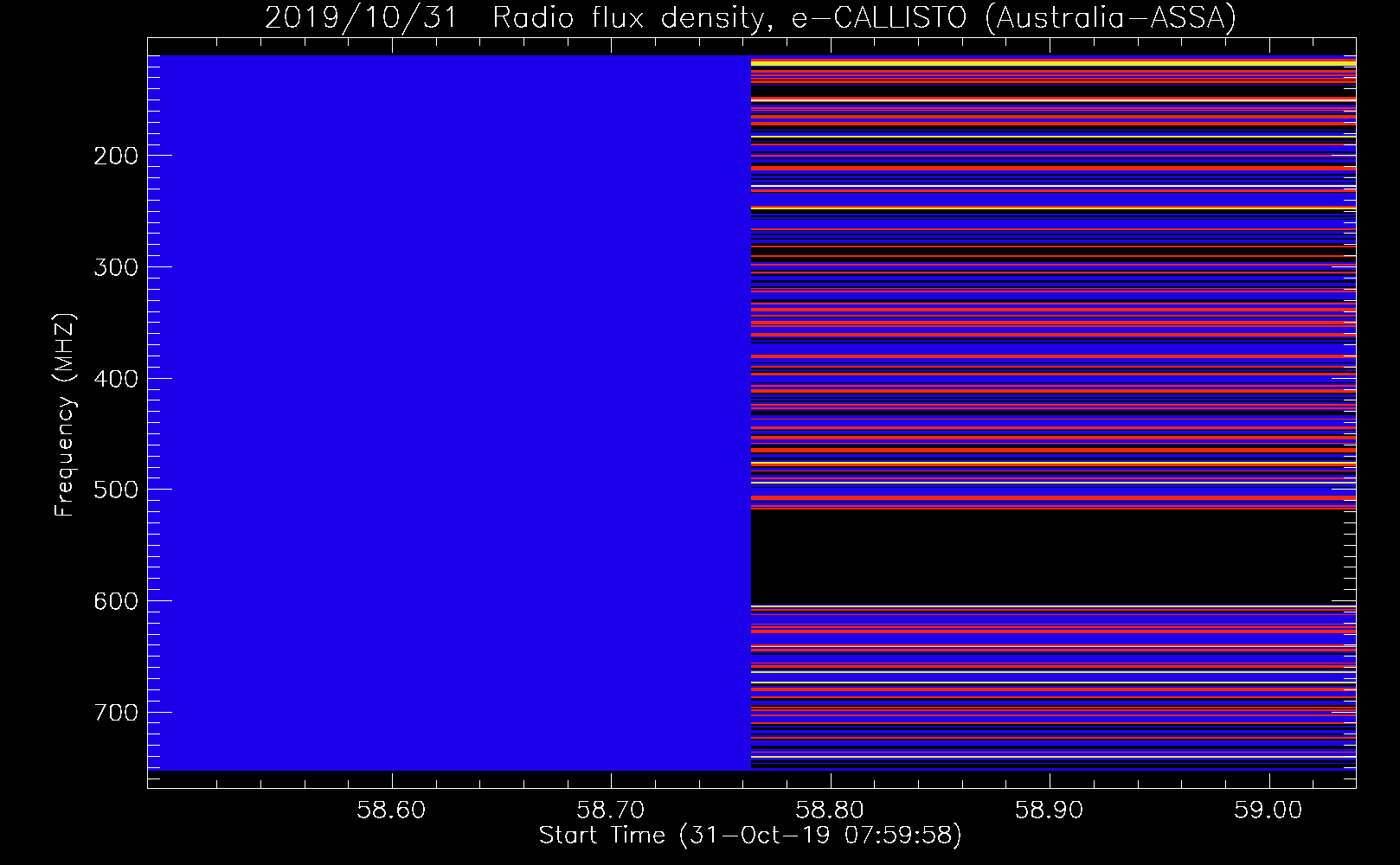1400x865 pixels.
Task: Click the 'Frequency (MHZ)' axis label
Action: (x=64, y=414)
